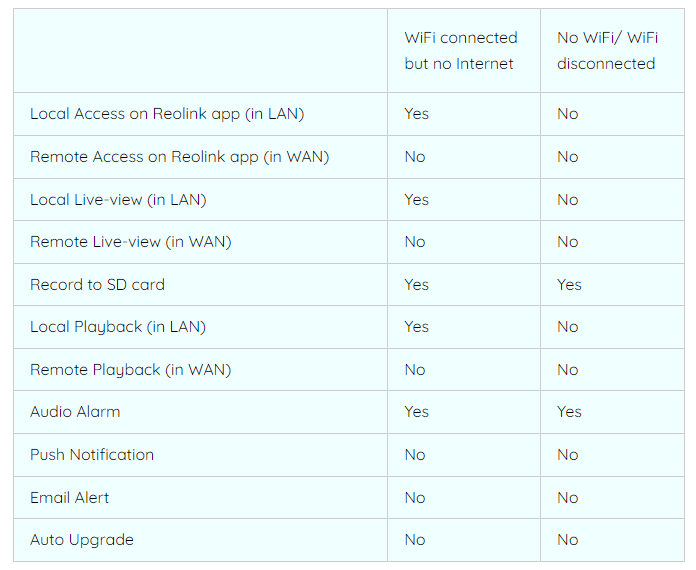Image resolution: width=696 pixels, height=570 pixels.
Task: Click the No cell for Auto Upgrade, WiFi disconnected
Action: 567,540
